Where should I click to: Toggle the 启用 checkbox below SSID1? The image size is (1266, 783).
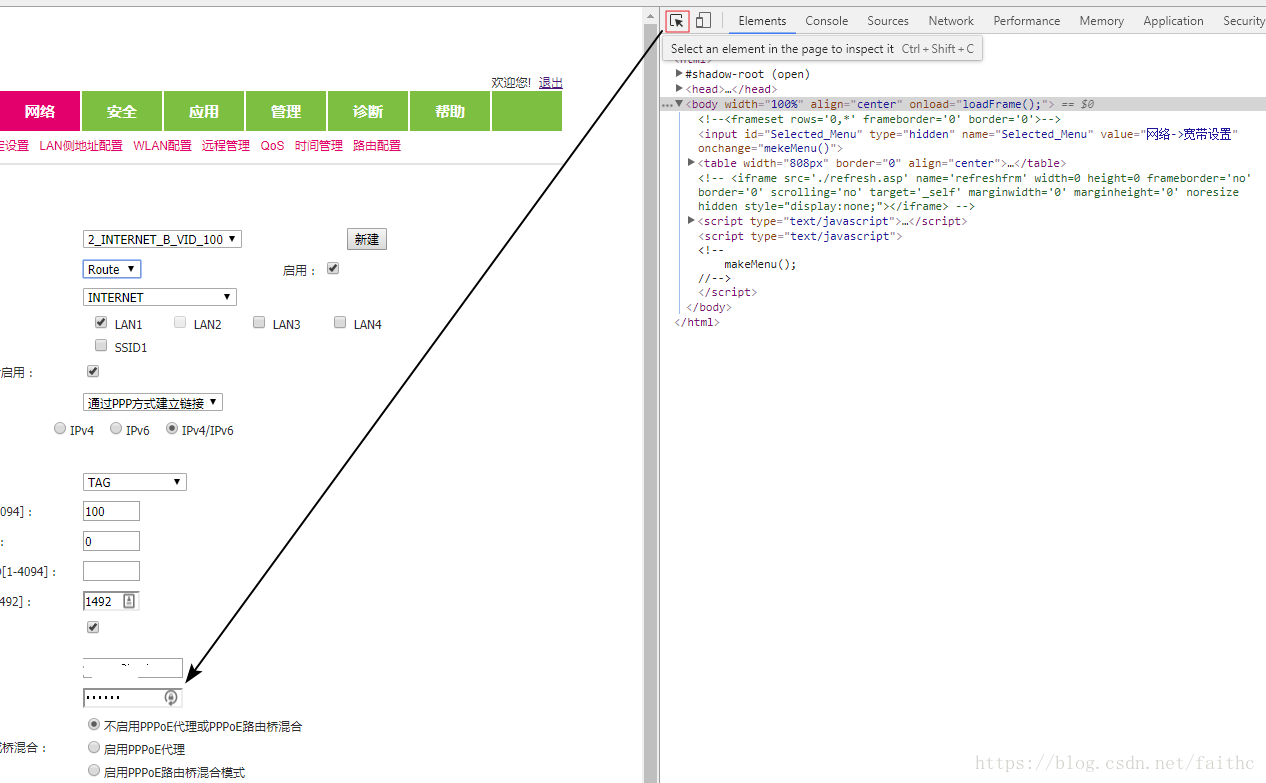point(93,371)
